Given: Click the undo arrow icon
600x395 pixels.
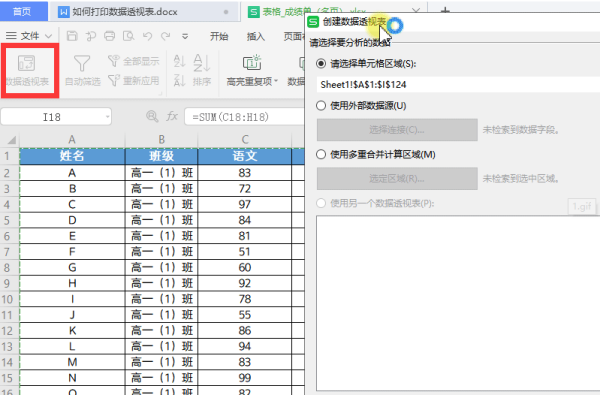Looking at the screenshot, I should tap(147, 36).
